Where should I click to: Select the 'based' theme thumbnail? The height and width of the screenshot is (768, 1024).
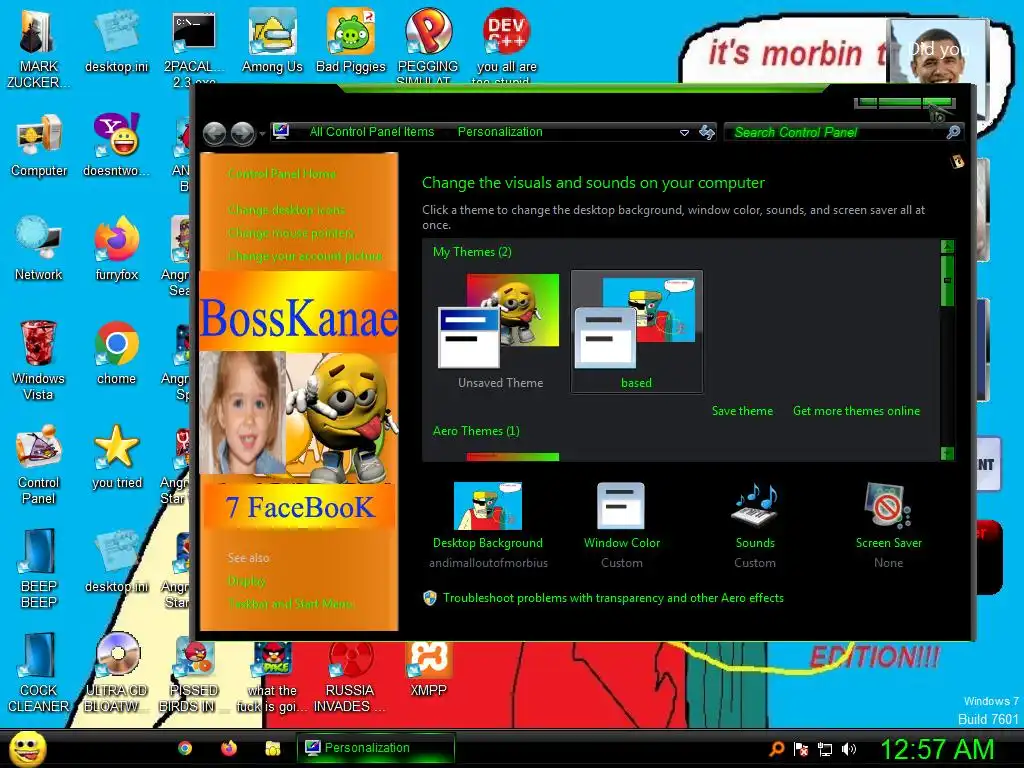[637, 331]
